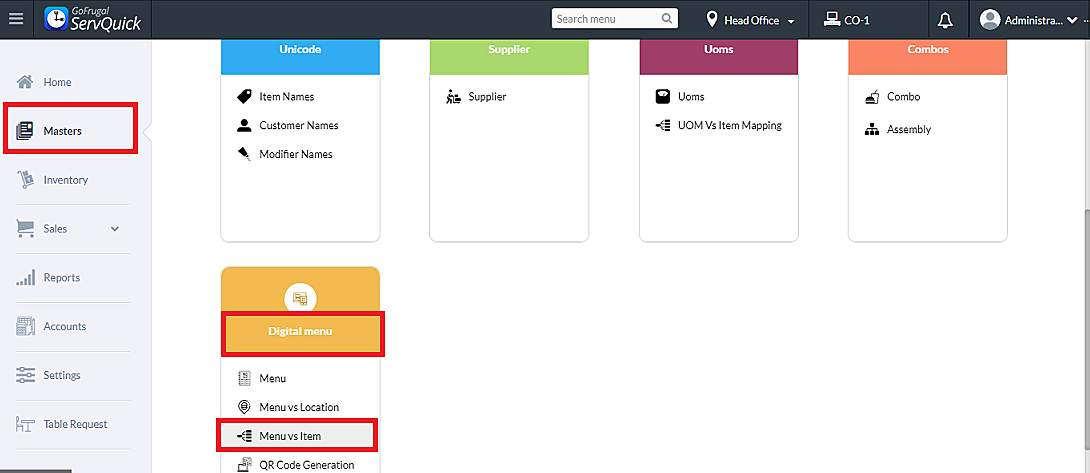Open QR Code Generation link
Image resolution: width=1090 pixels, height=473 pixels.
306,465
